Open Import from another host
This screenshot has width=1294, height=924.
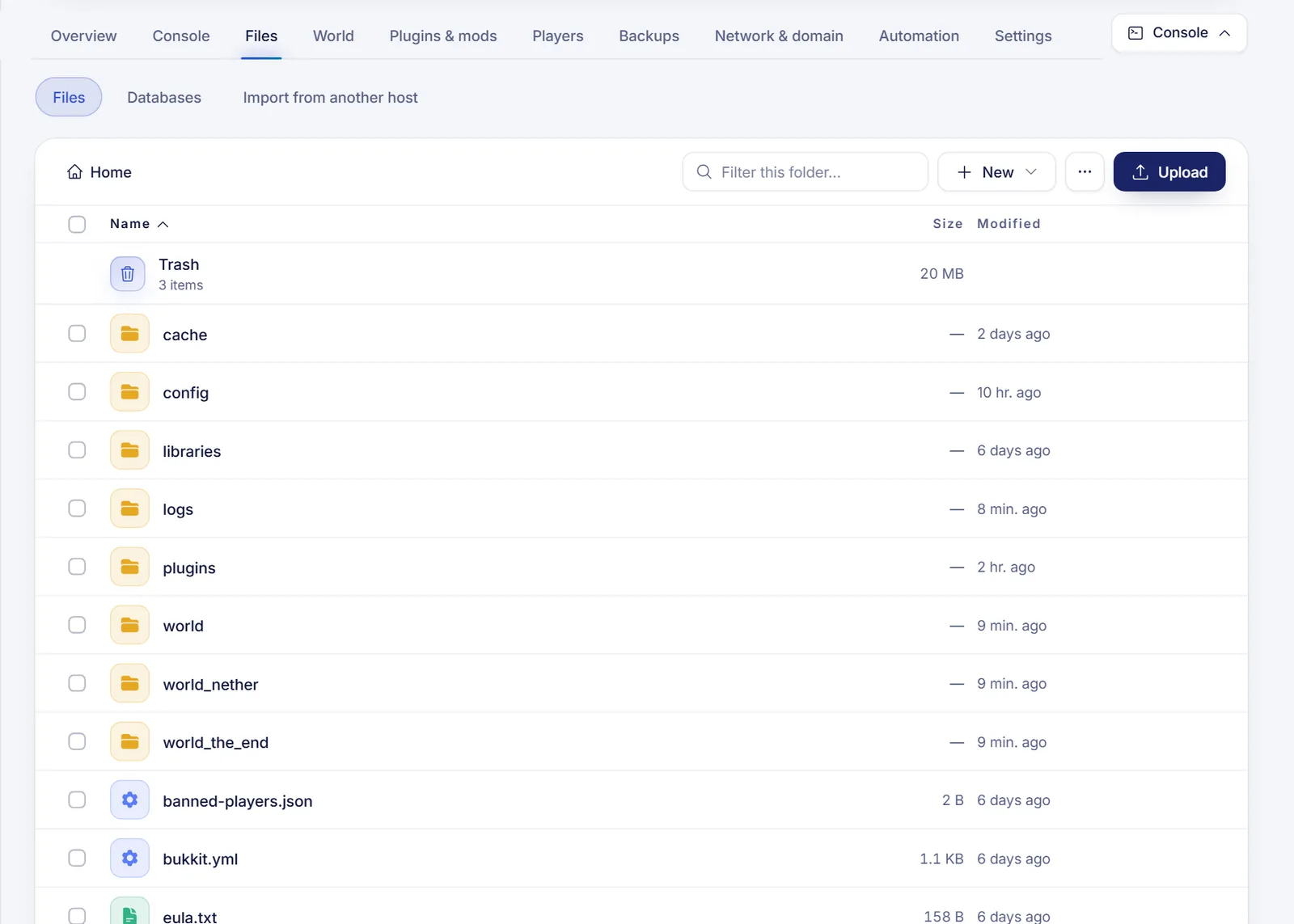(330, 97)
